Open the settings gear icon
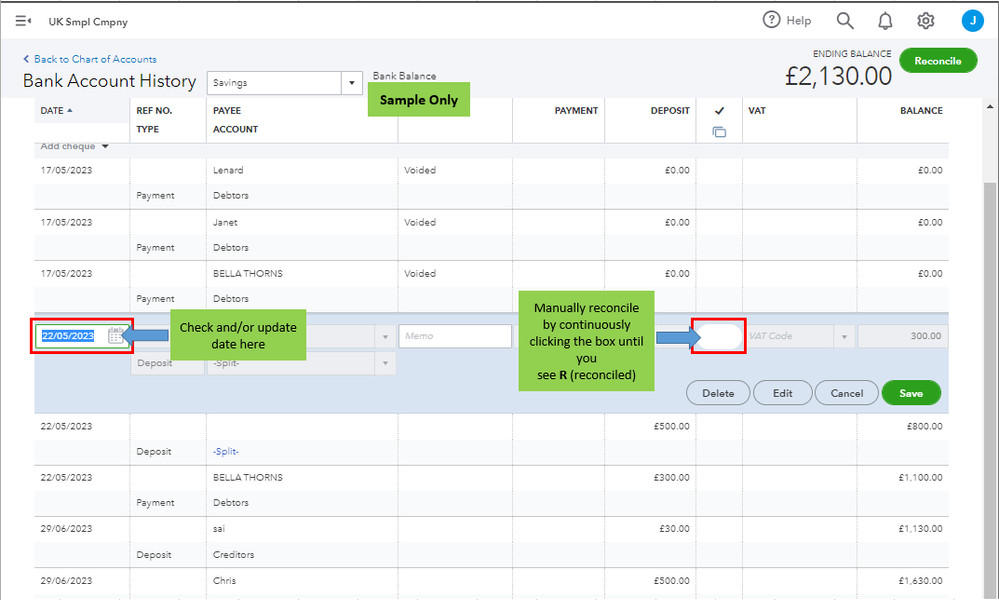The width and height of the screenshot is (999, 600). [x=926, y=21]
